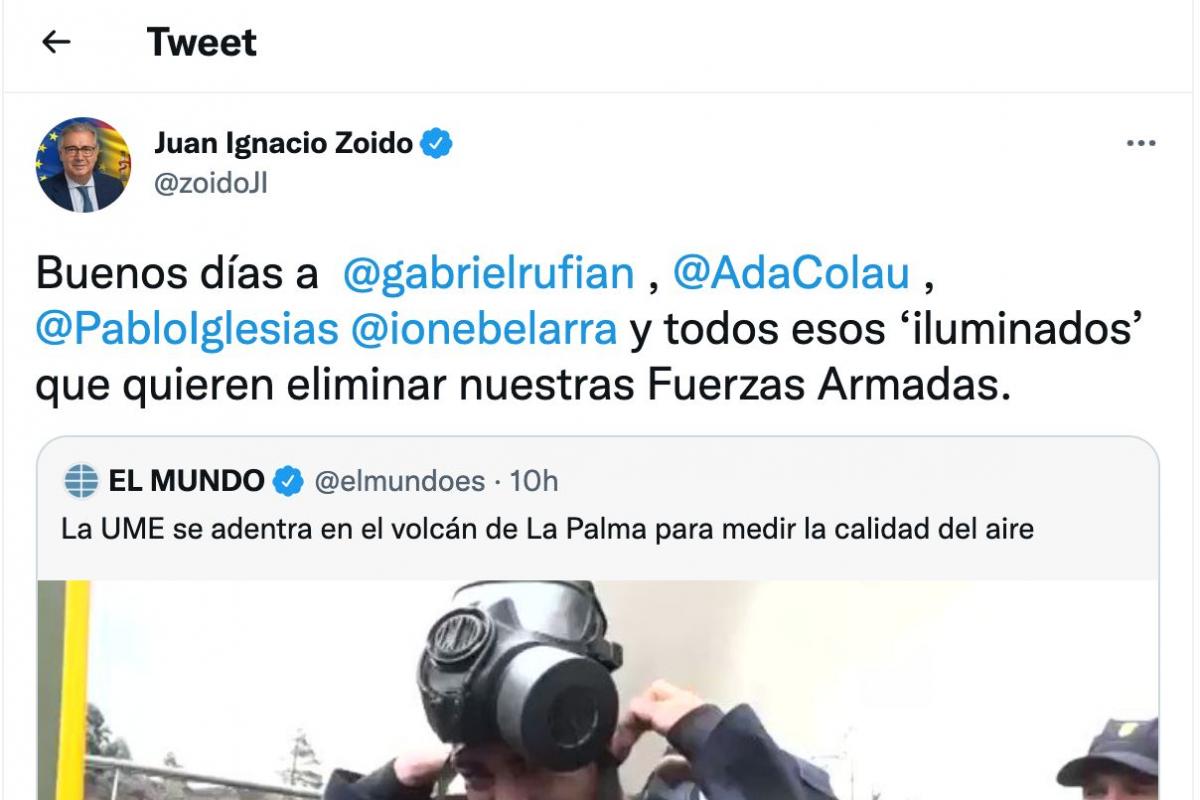This screenshot has width=1200, height=800.
Task: Select the @PabloIglesias mention
Action: pyautogui.click(x=187, y=329)
